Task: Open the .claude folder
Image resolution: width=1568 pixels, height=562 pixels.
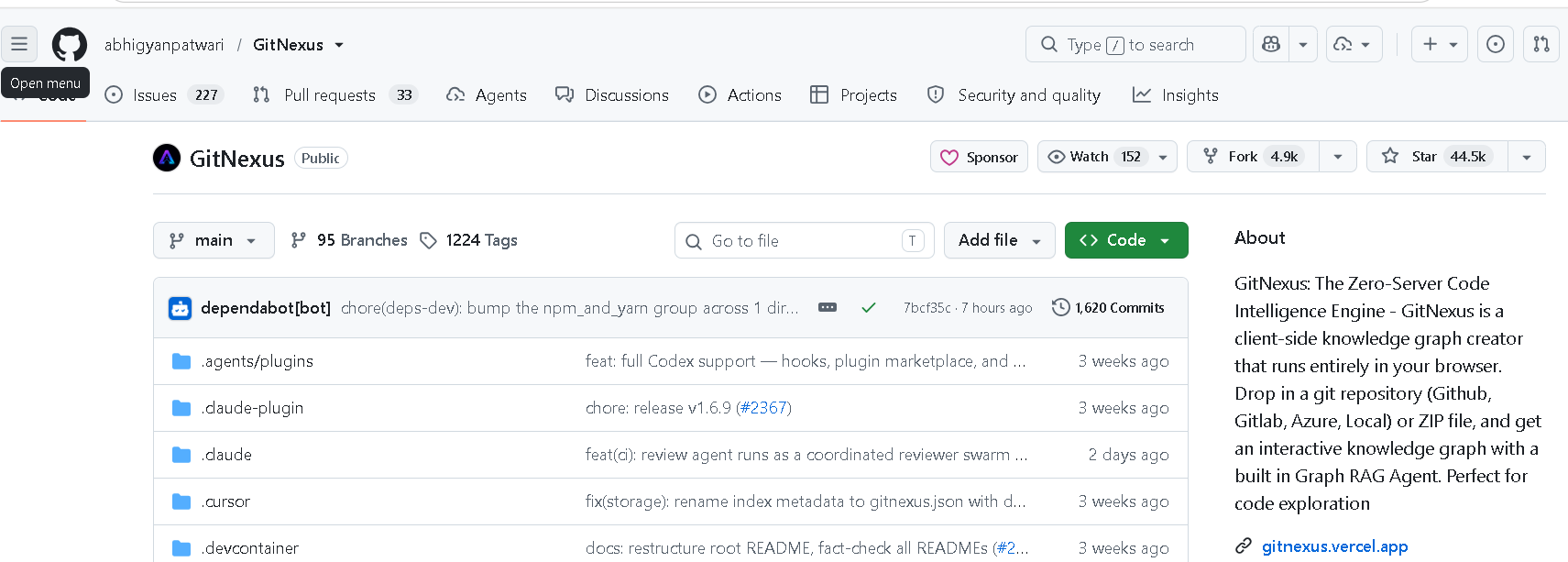Action: (226, 455)
